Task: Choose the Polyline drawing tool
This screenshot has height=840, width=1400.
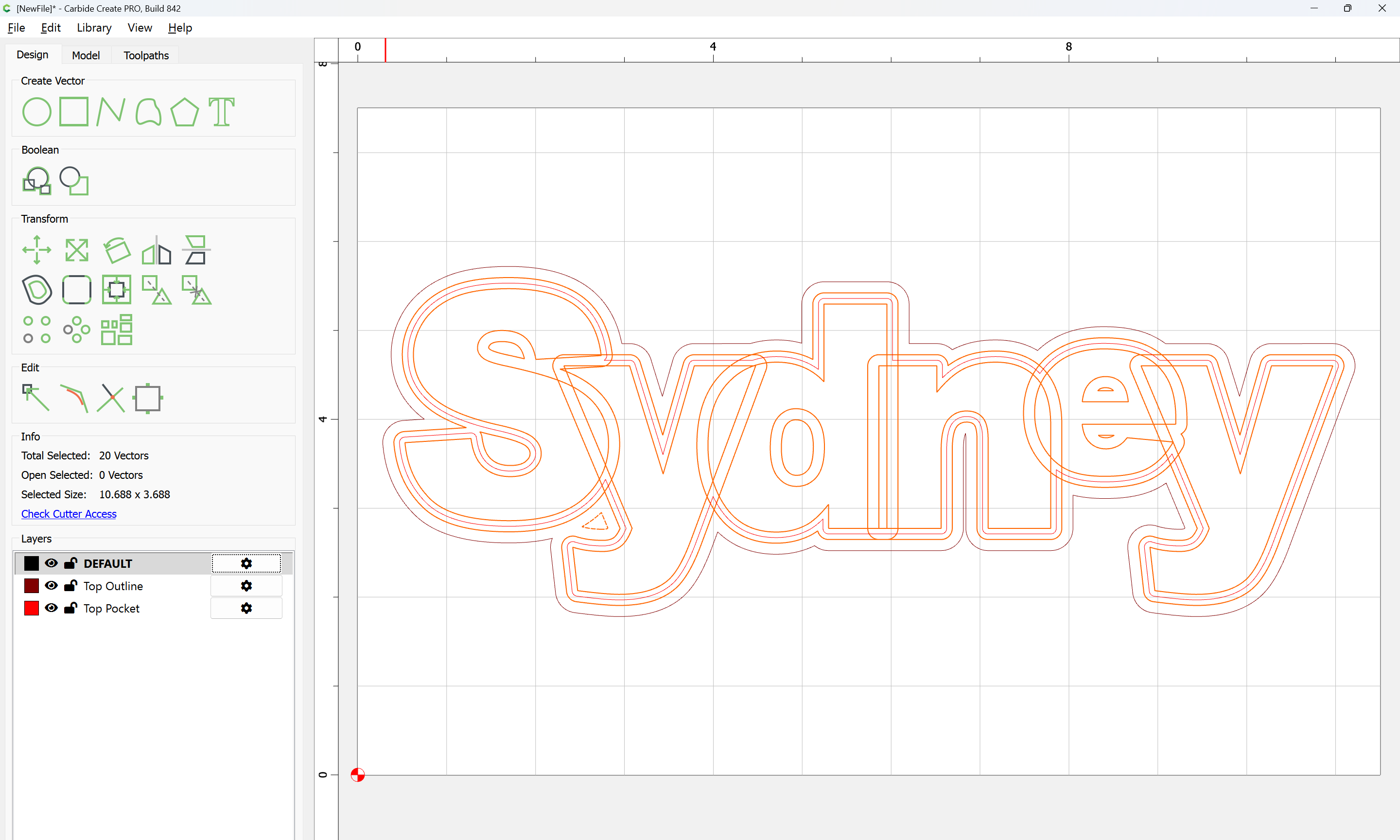Action: point(110,111)
